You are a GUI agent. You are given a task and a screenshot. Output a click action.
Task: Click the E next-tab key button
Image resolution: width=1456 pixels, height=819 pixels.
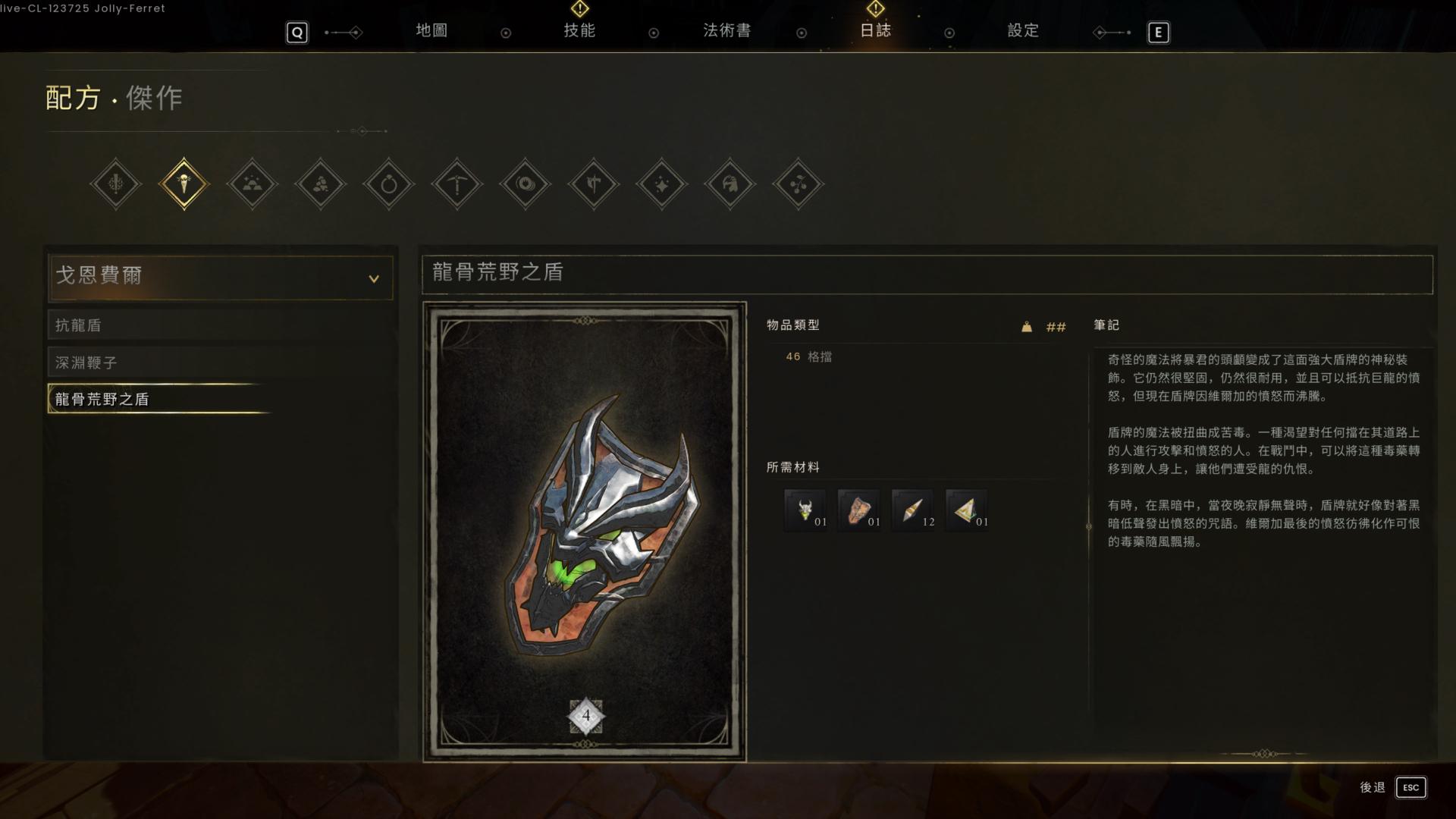tap(1158, 33)
